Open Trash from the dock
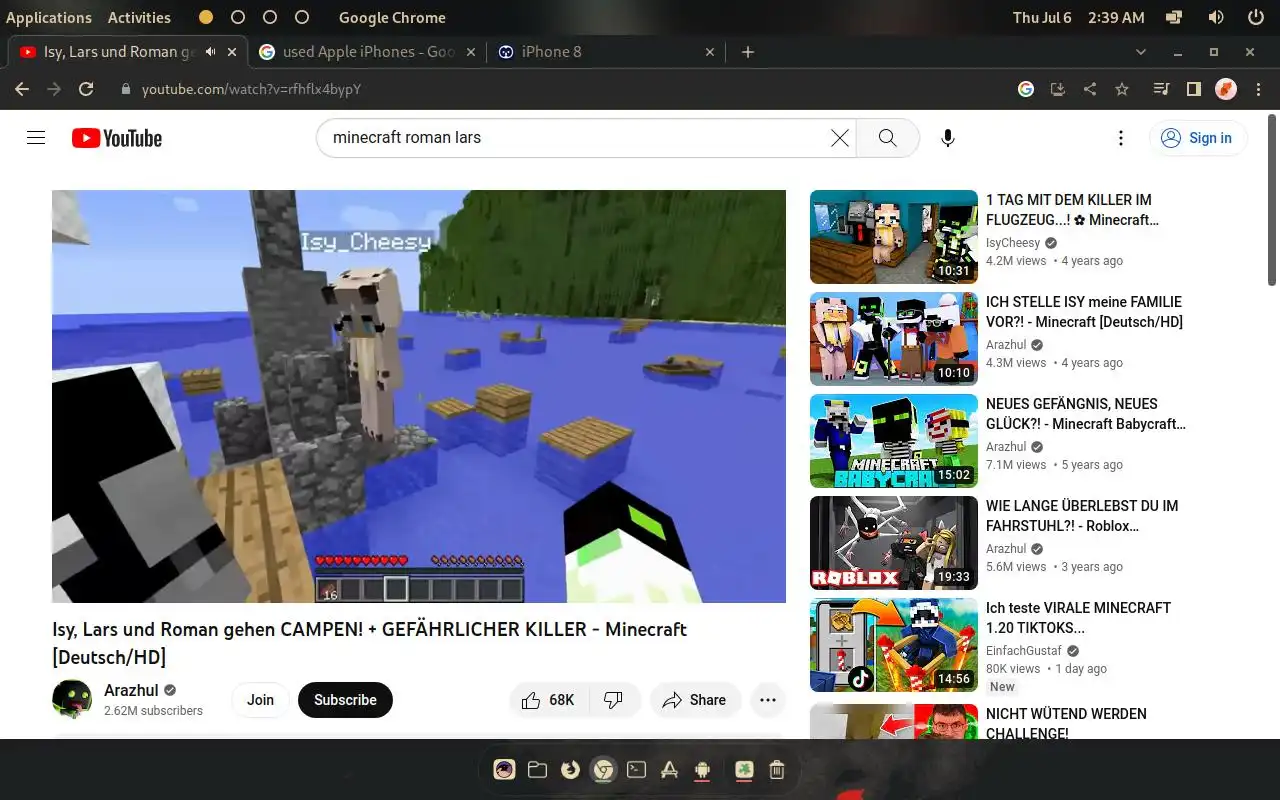This screenshot has width=1280, height=800. coord(777,769)
